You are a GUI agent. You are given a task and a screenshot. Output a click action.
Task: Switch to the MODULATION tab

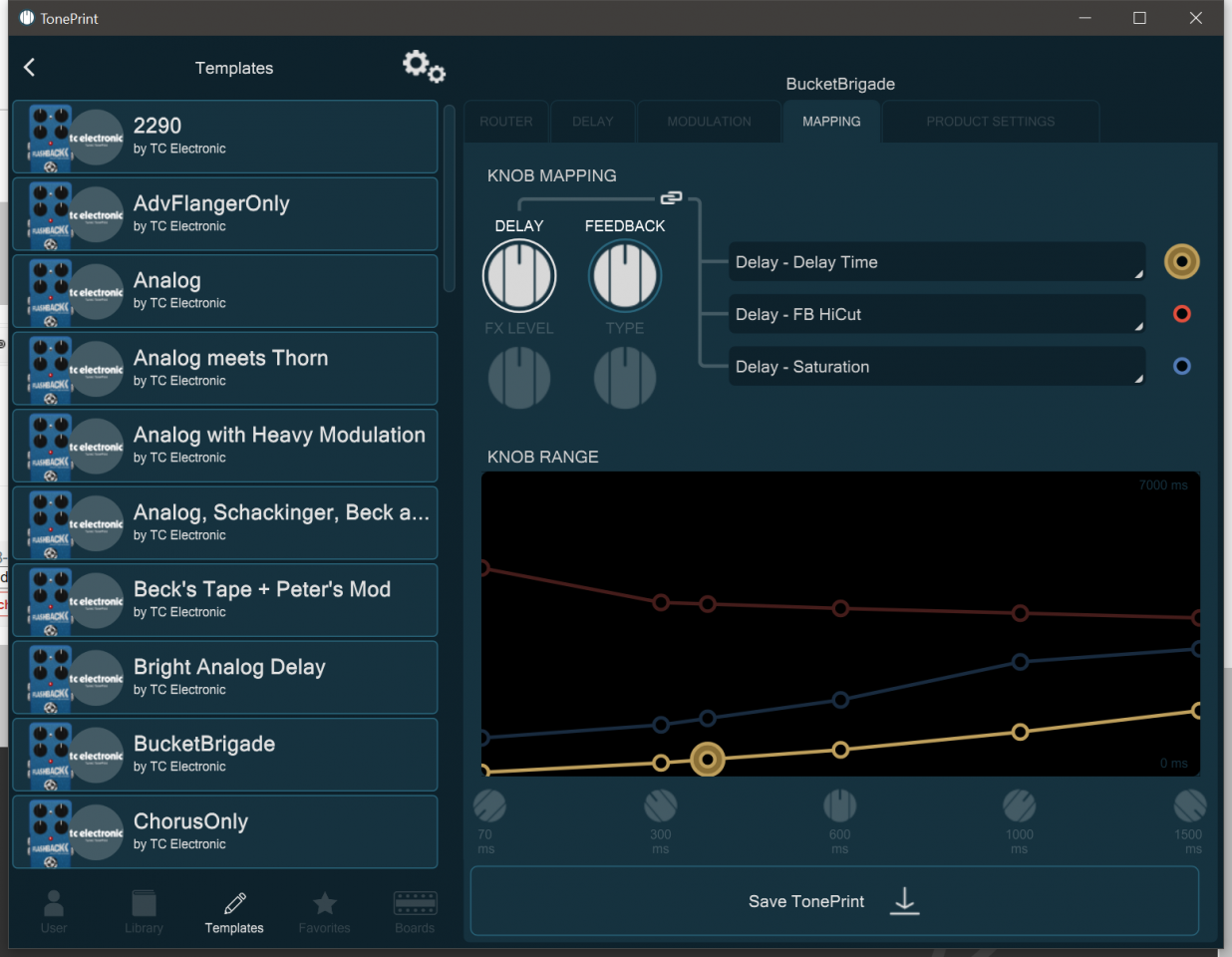(x=710, y=122)
